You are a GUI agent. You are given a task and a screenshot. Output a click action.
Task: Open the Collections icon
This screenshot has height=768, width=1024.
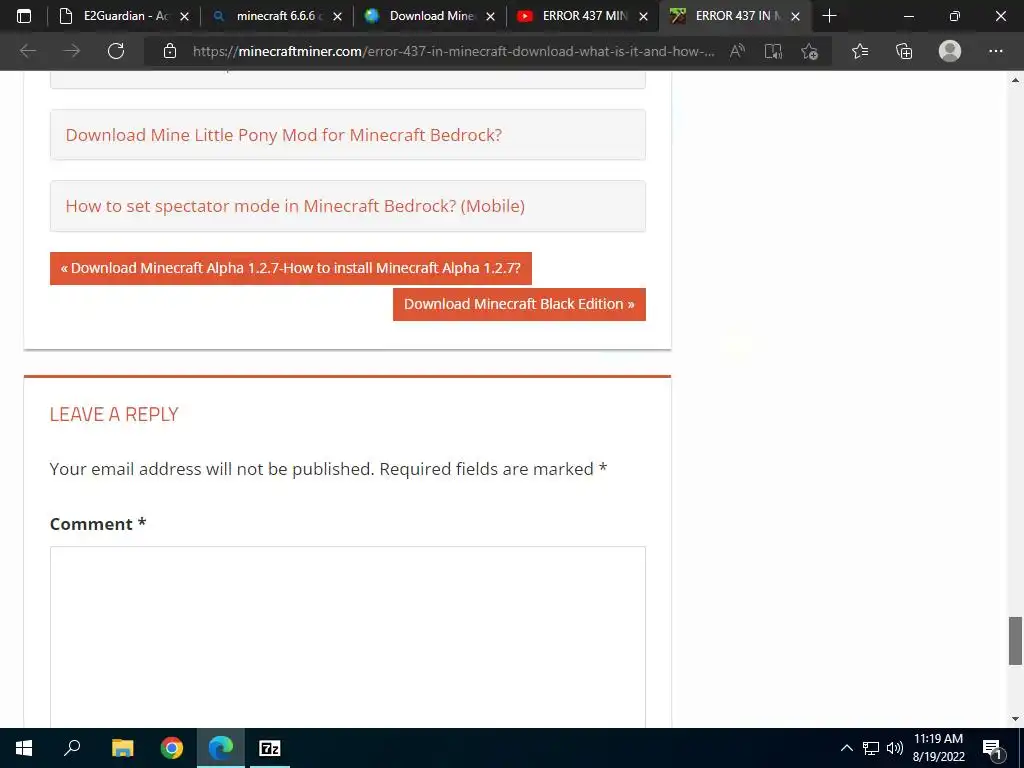(x=904, y=51)
